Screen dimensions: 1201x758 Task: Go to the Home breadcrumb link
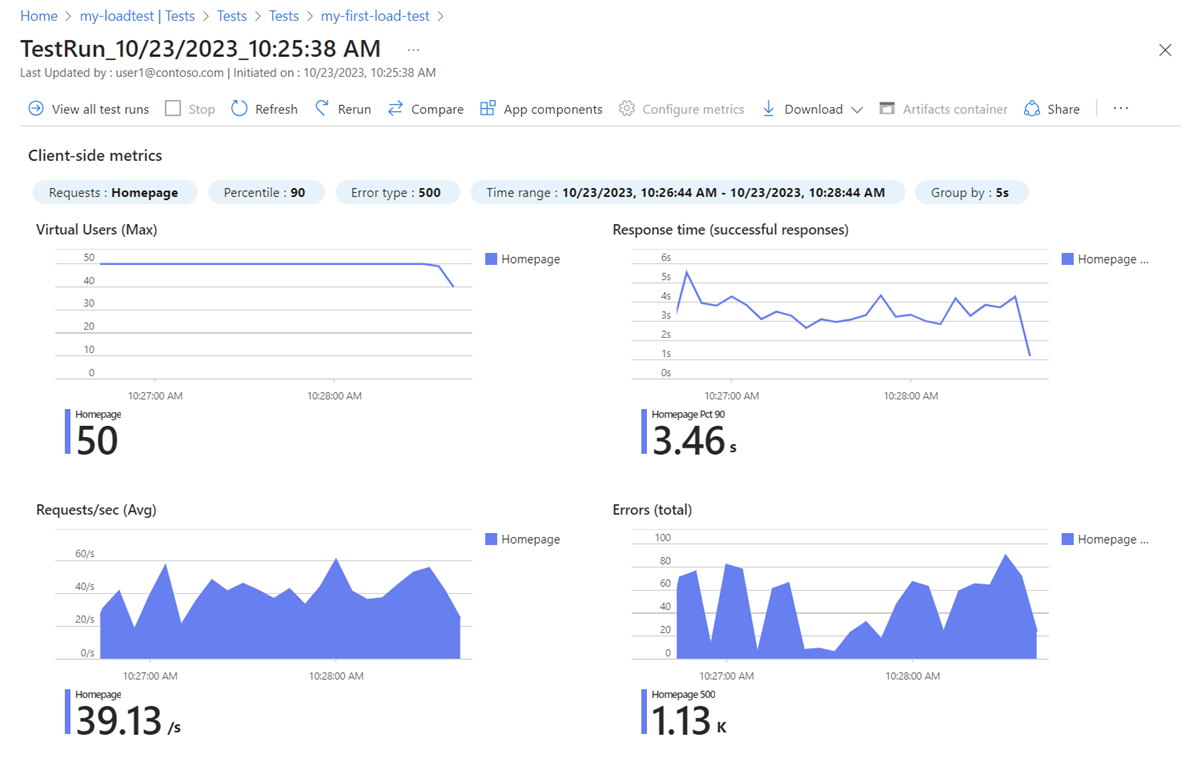pos(39,16)
